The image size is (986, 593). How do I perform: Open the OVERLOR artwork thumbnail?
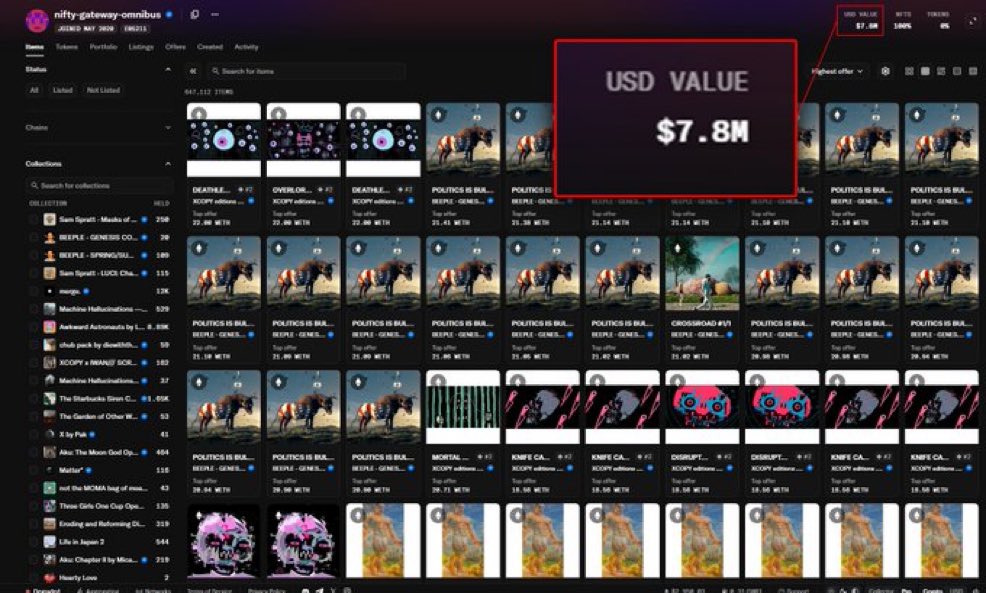point(303,140)
